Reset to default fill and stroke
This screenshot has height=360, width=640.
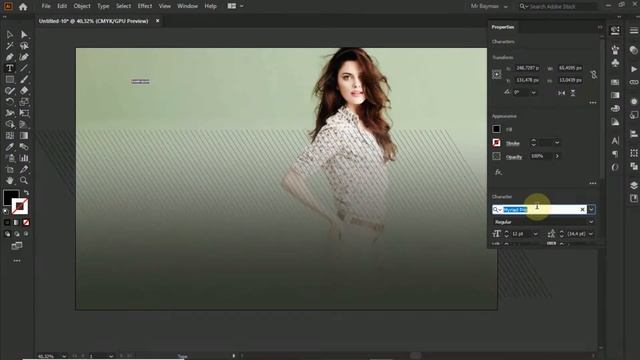click(x=6, y=211)
